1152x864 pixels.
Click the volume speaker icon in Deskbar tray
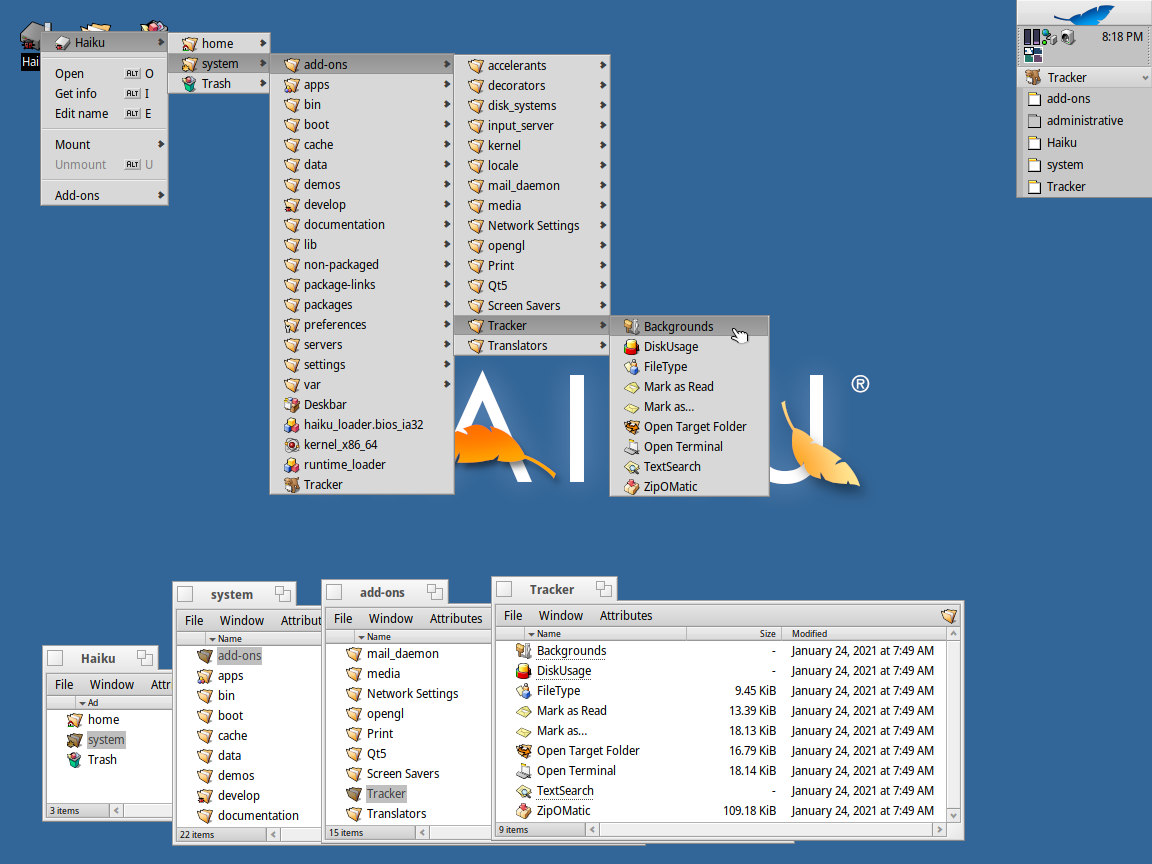1068,37
